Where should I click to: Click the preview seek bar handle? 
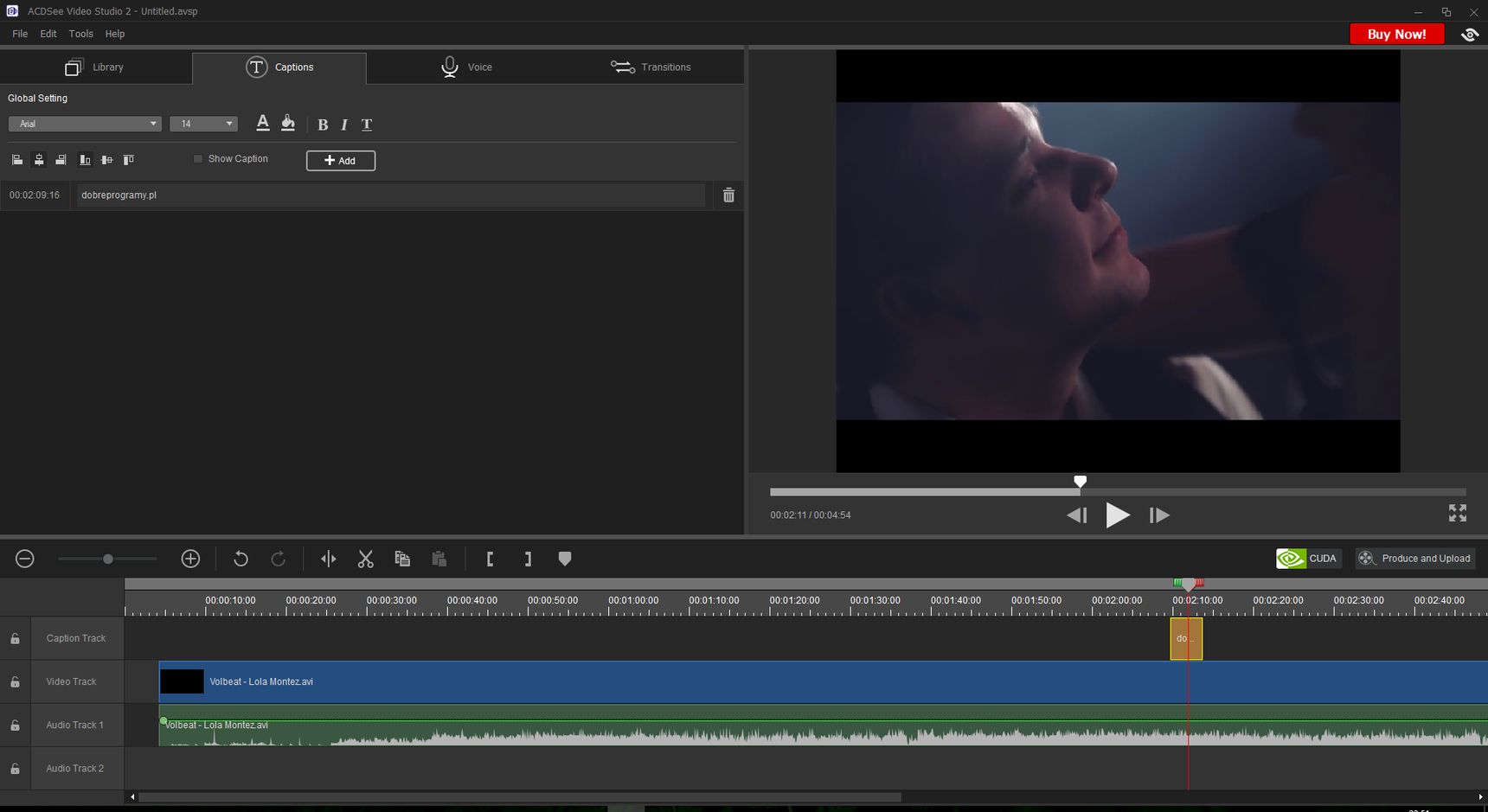[x=1080, y=482]
